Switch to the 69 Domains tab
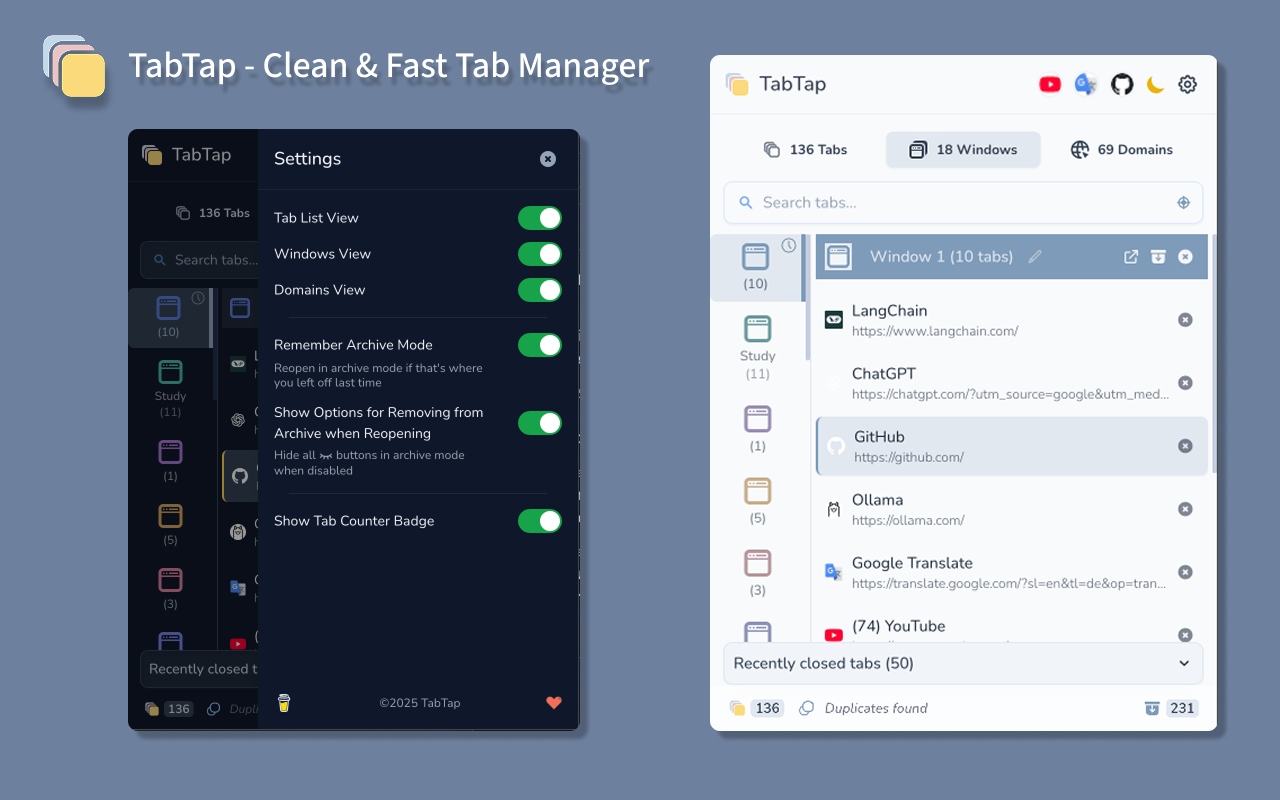The width and height of the screenshot is (1280, 800). pyautogui.click(x=1121, y=149)
